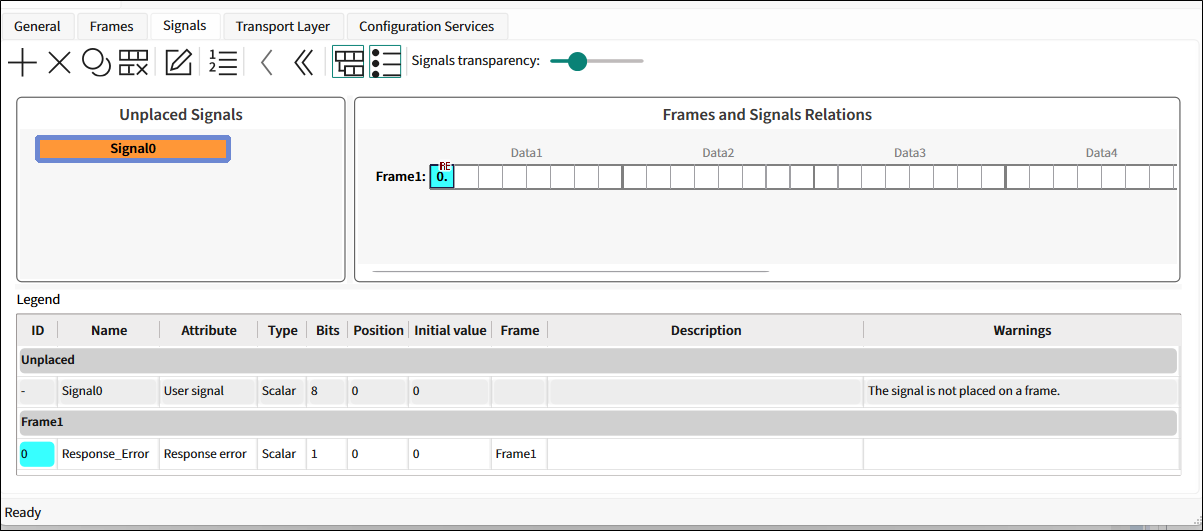Click the Frame column header

[x=520, y=330]
